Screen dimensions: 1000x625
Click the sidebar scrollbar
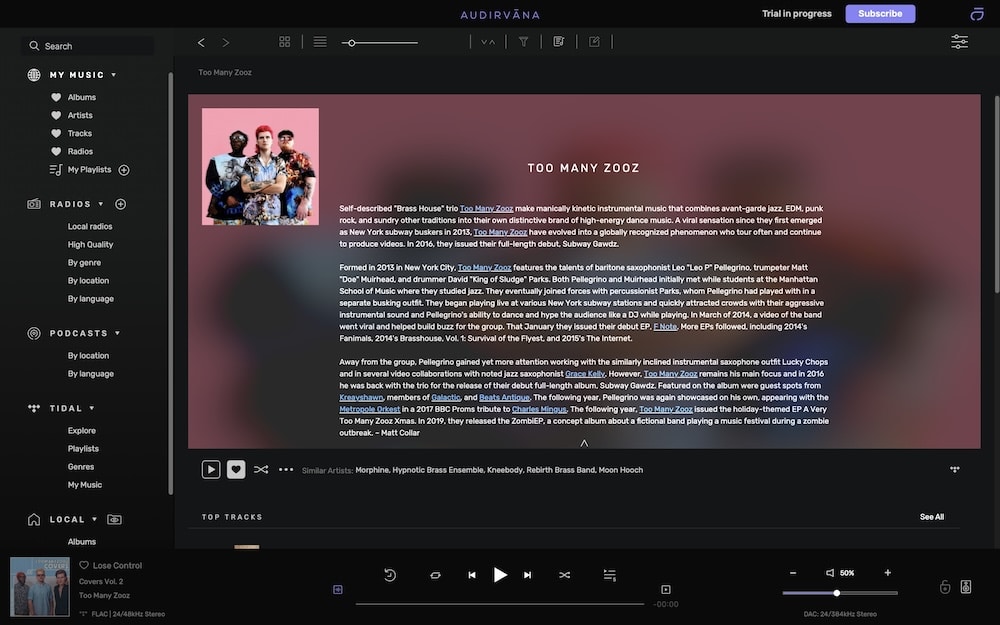click(170, 284)
